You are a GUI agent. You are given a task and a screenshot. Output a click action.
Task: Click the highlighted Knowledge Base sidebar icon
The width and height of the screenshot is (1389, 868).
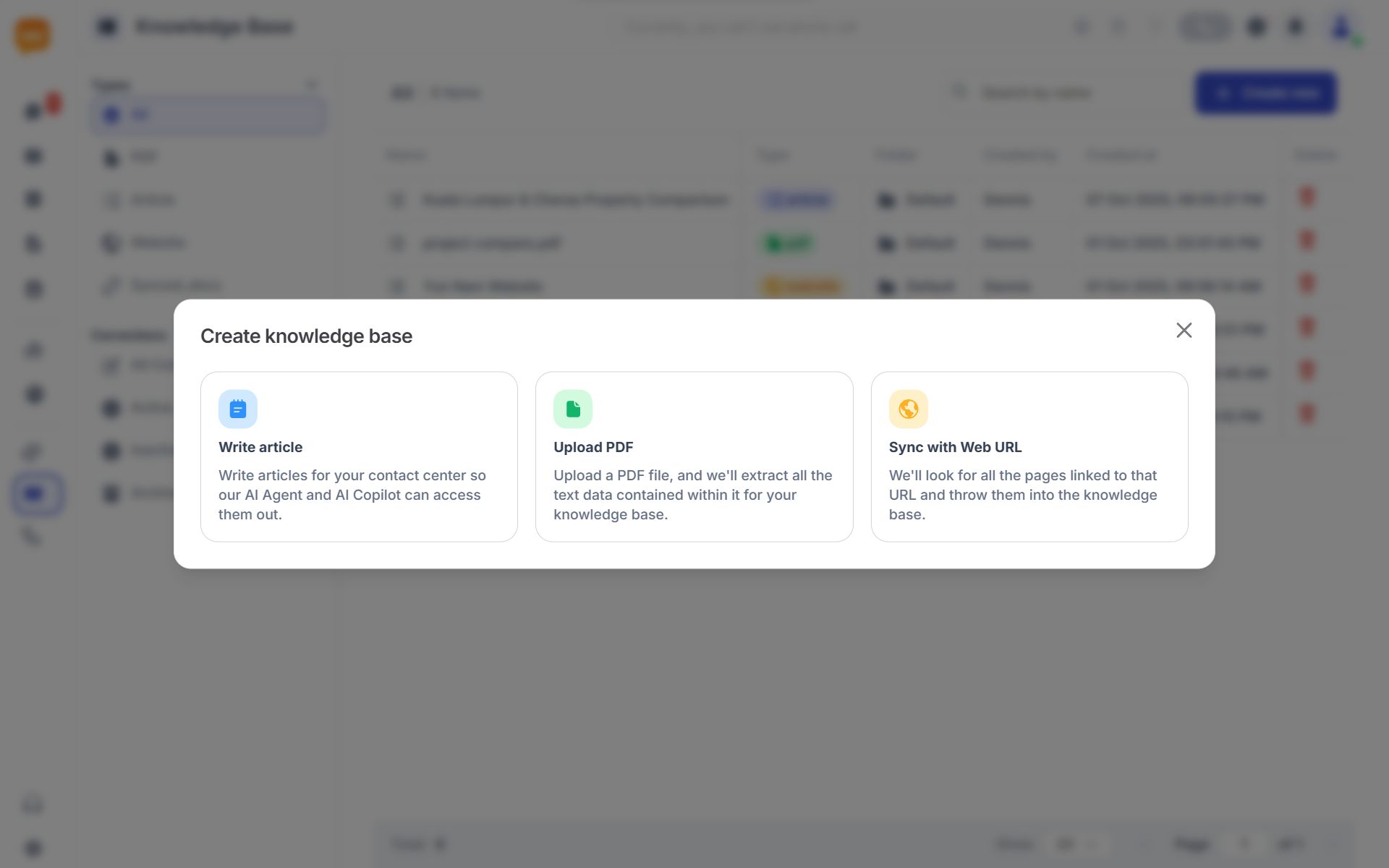tap(35, 495)
